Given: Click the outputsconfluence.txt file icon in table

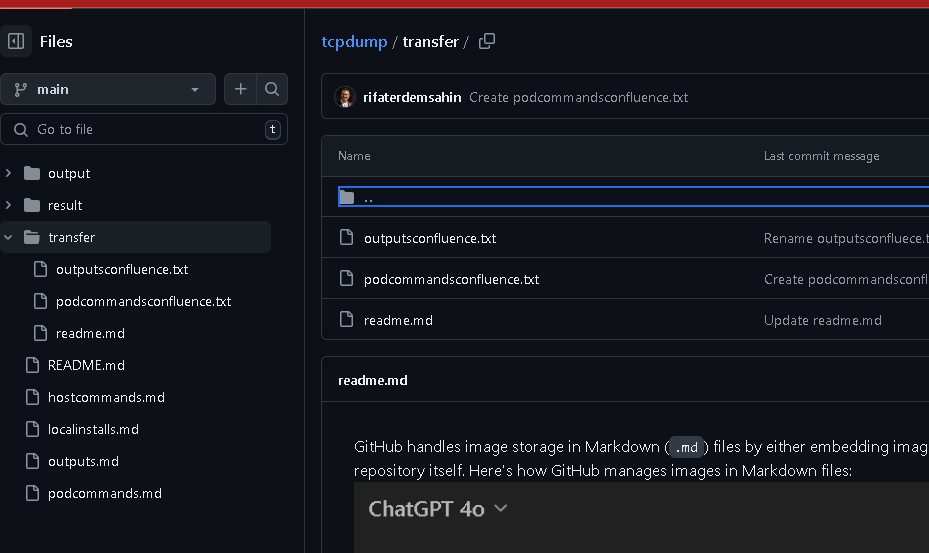Looking at the screenshot, I should click(347, 238).
